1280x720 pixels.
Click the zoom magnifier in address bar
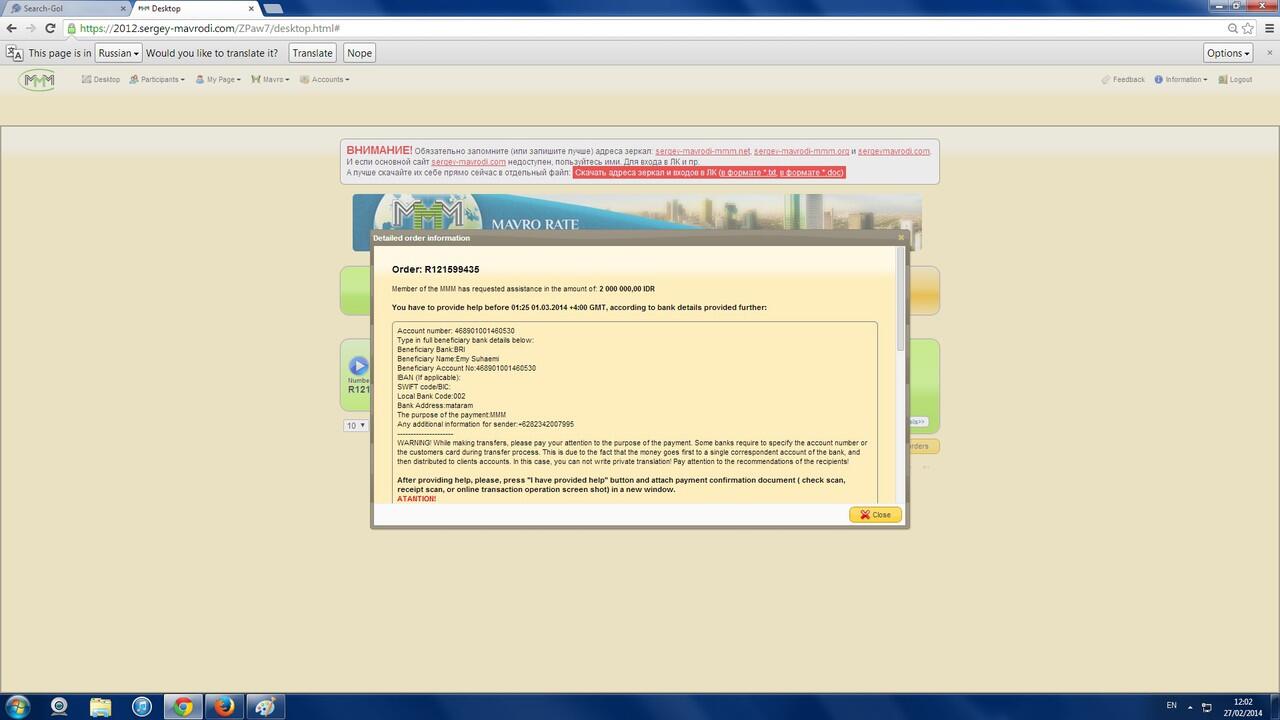(1233, 29)
